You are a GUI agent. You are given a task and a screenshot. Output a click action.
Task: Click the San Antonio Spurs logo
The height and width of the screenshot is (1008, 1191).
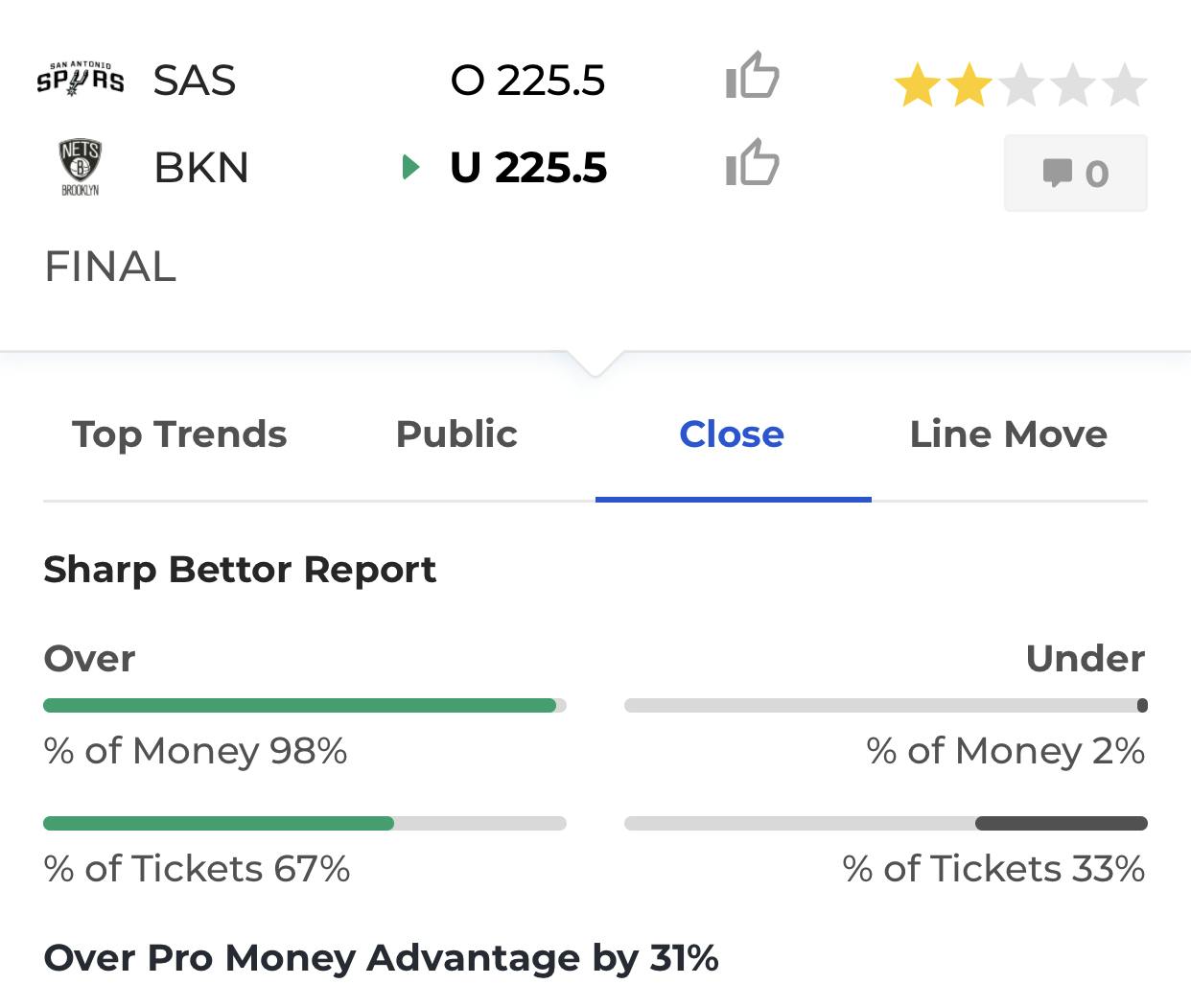pos(81,78)
